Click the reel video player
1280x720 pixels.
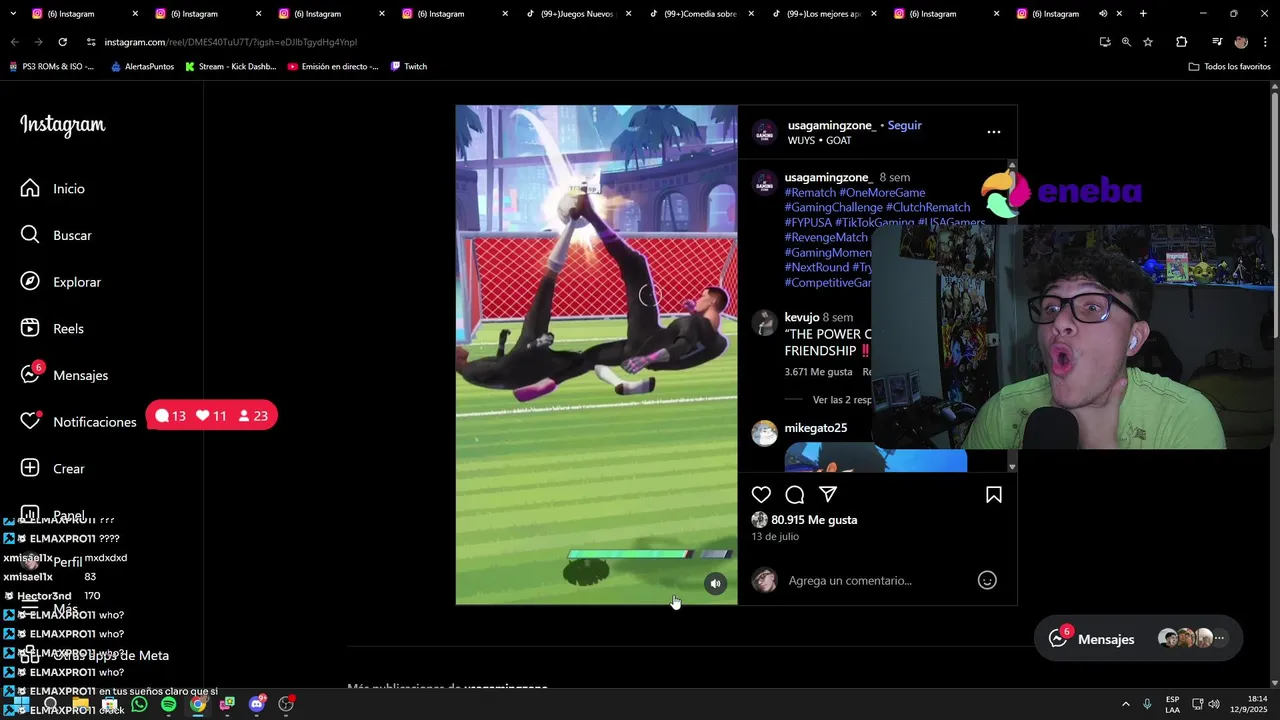(x=596, y=355)
